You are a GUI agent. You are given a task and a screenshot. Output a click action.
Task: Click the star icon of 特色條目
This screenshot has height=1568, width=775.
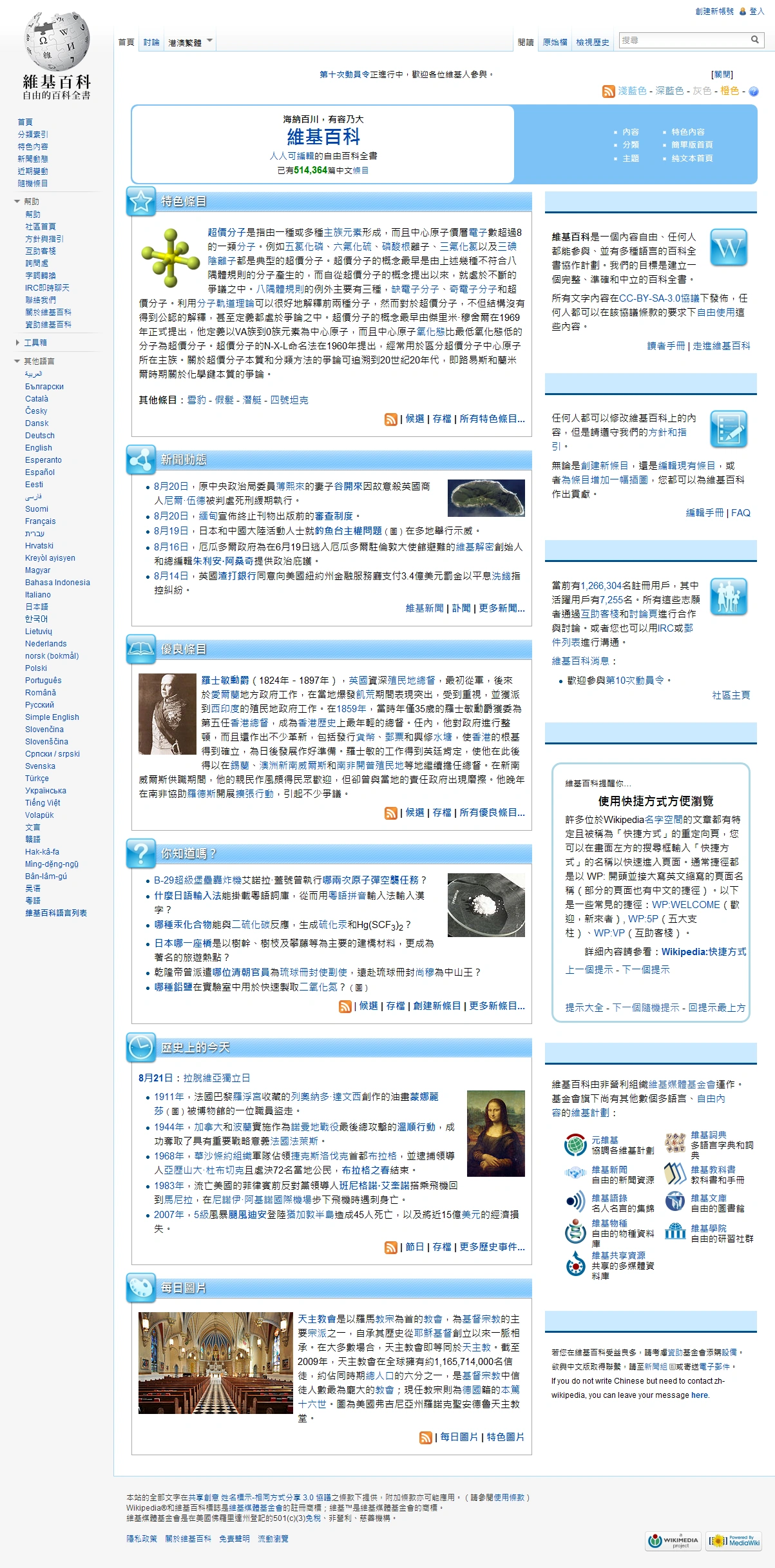140,202
